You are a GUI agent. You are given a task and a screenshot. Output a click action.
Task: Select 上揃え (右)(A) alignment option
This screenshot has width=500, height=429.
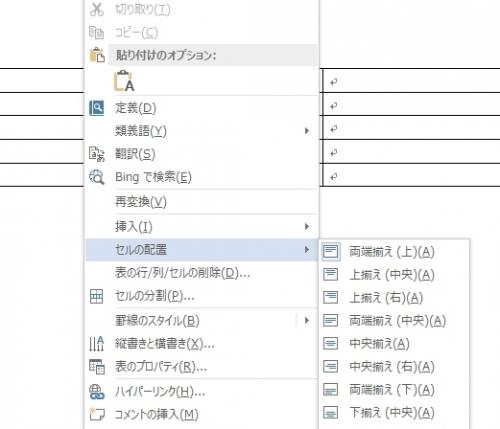pyautogui.click(x=386, y=298)
